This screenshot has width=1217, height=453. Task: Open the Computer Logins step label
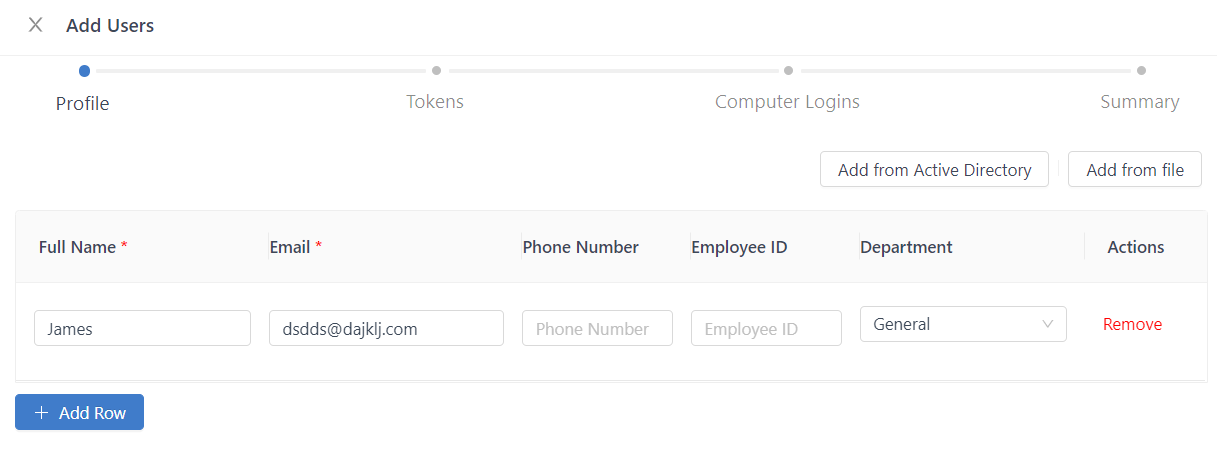787,102
